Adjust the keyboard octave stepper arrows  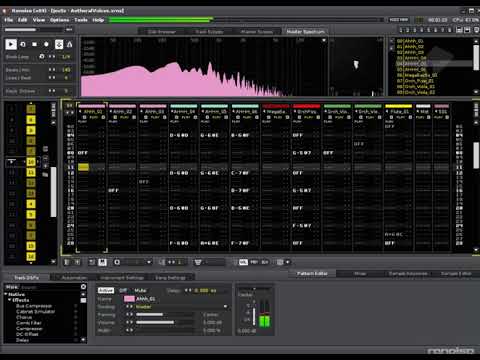pyautogui.click(x=52, y=91)
